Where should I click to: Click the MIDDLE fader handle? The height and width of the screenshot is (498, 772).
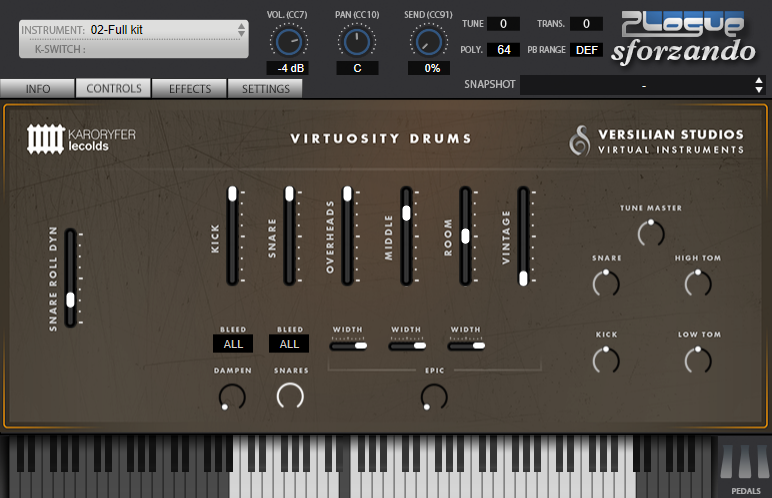point(406,213)
